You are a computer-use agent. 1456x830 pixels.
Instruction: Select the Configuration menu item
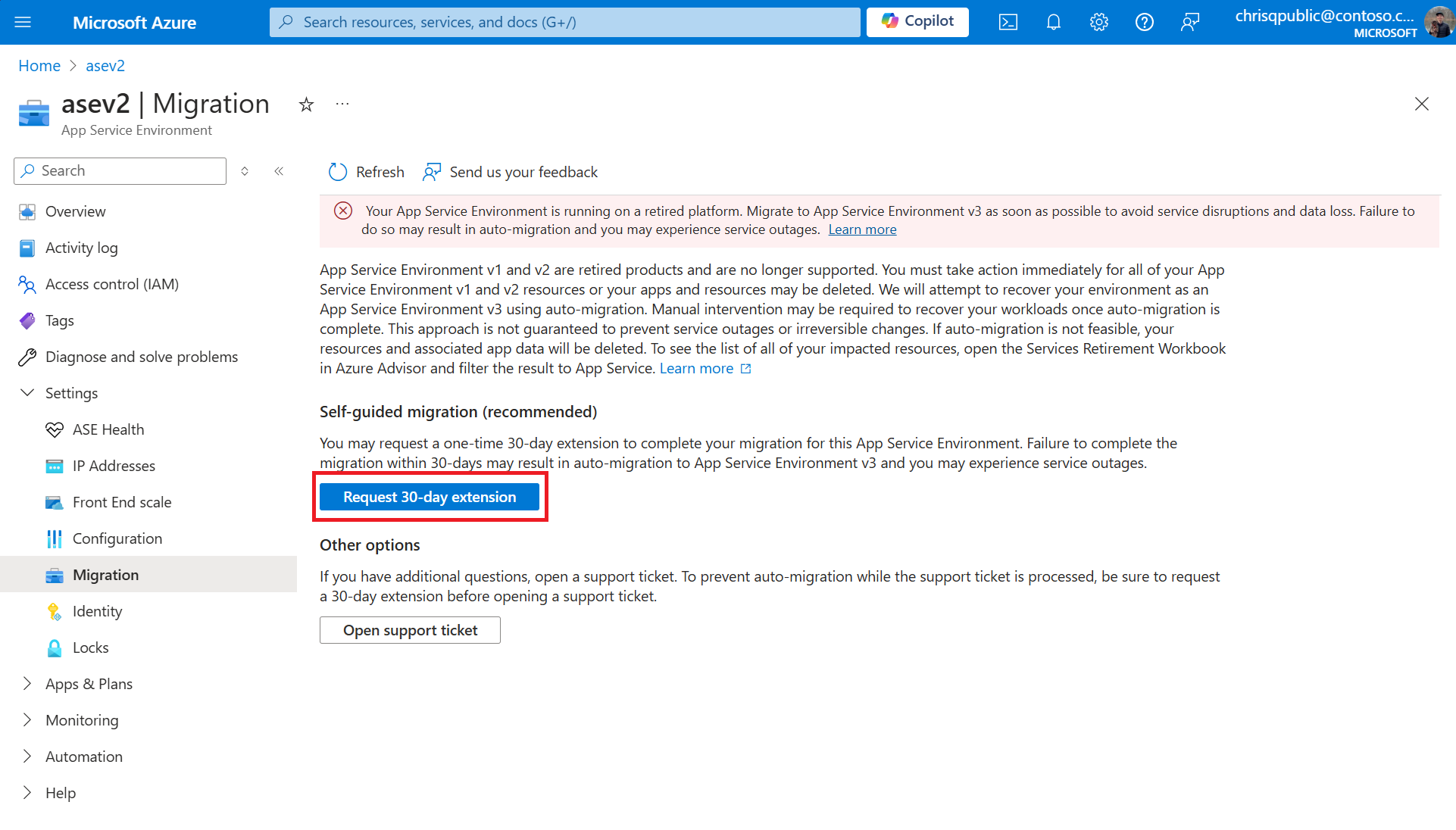pos(117,538)
